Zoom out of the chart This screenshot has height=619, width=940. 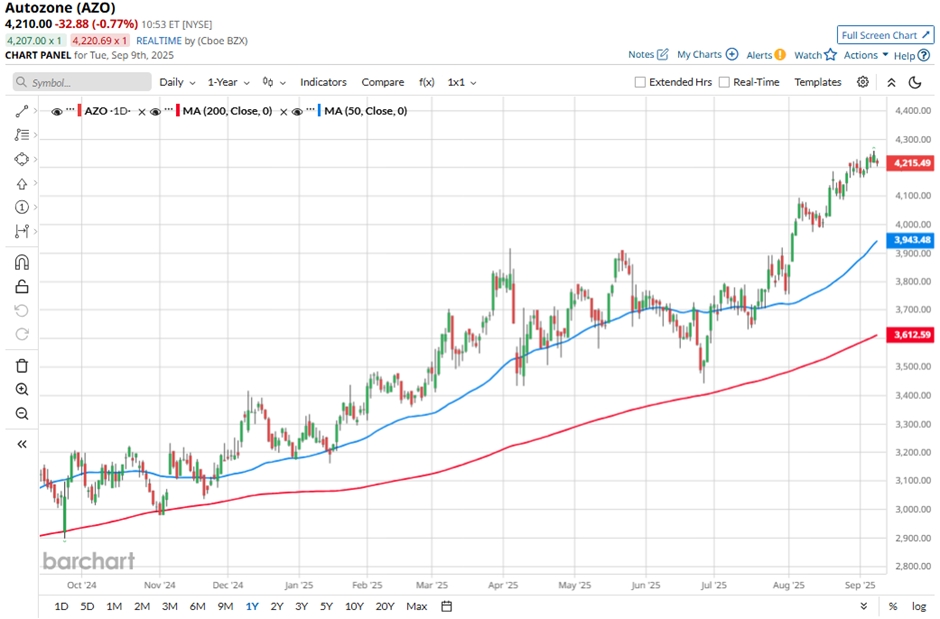click(22, 413)
